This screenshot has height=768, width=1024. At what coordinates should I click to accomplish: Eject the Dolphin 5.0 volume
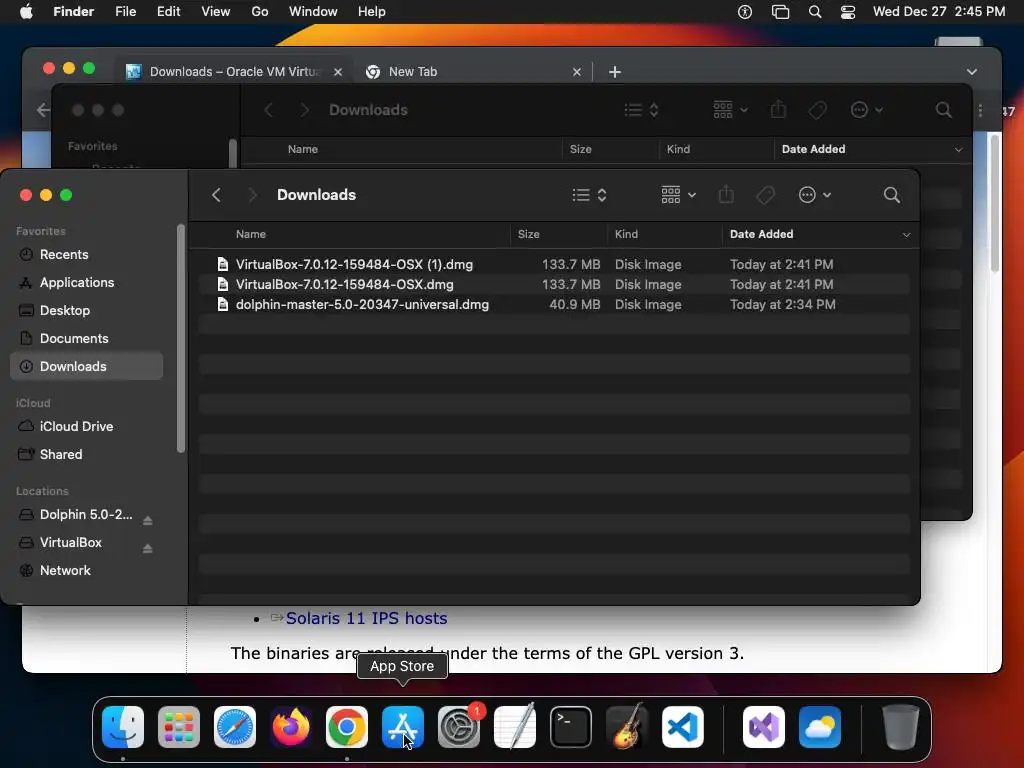[148, 520]
